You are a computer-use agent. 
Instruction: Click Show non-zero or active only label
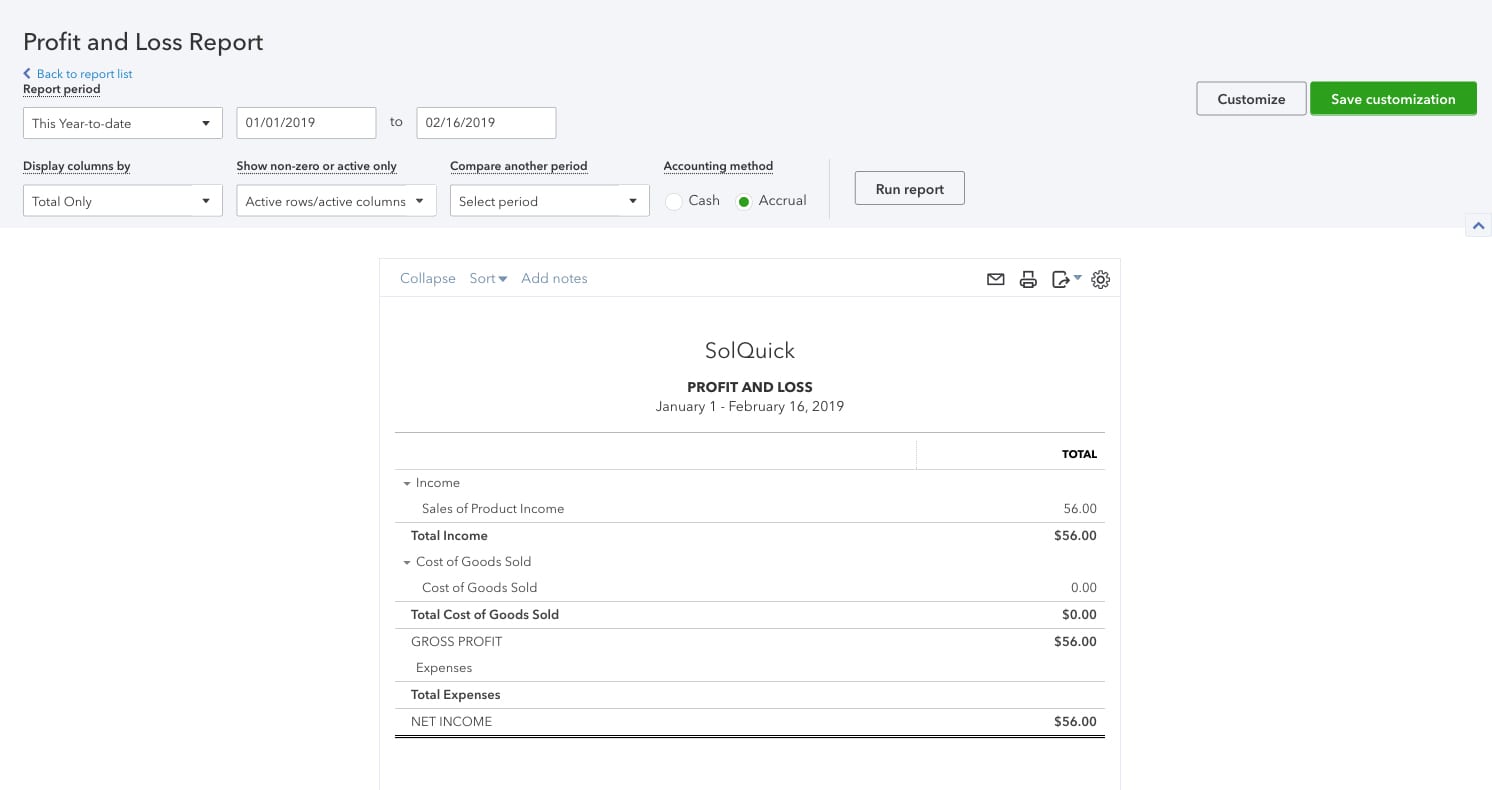coord(317,166)
